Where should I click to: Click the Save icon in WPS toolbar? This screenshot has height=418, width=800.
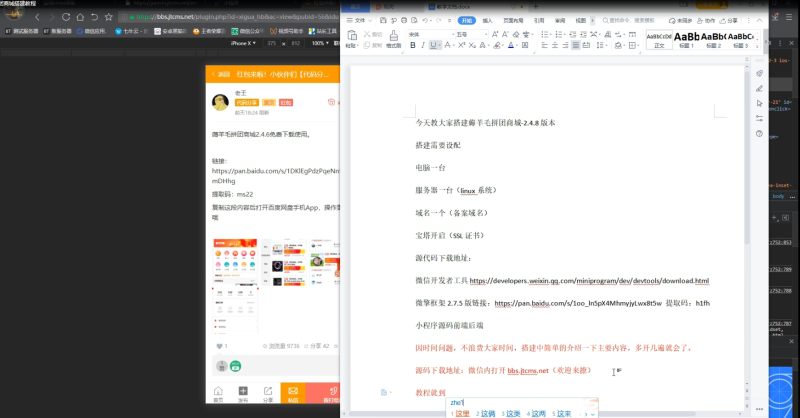point(383,20)
